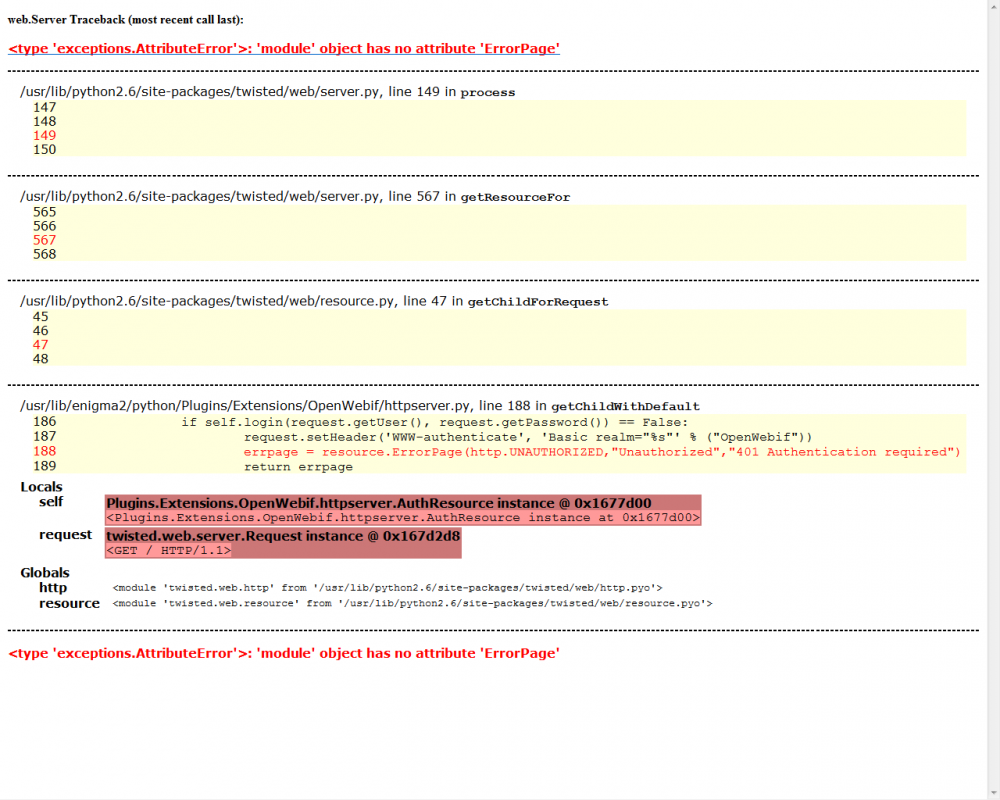Click line number 566
Viewport: 1000px width, 800px height.
pos(45,226)
